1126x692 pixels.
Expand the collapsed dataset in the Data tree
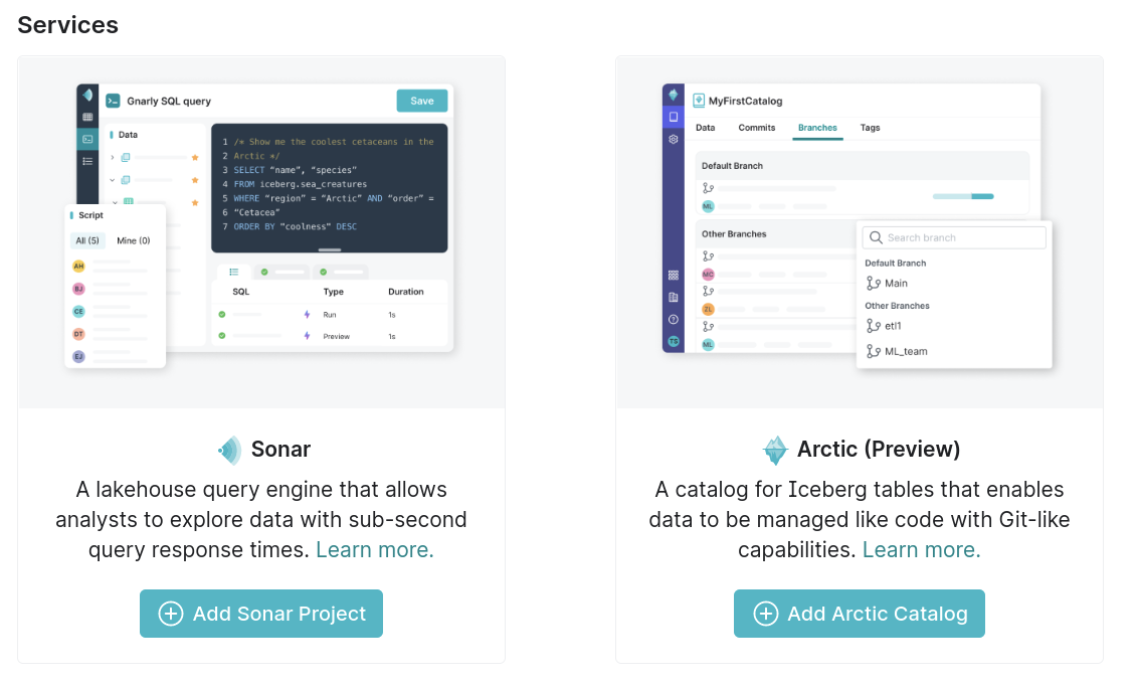click(111, 156)
